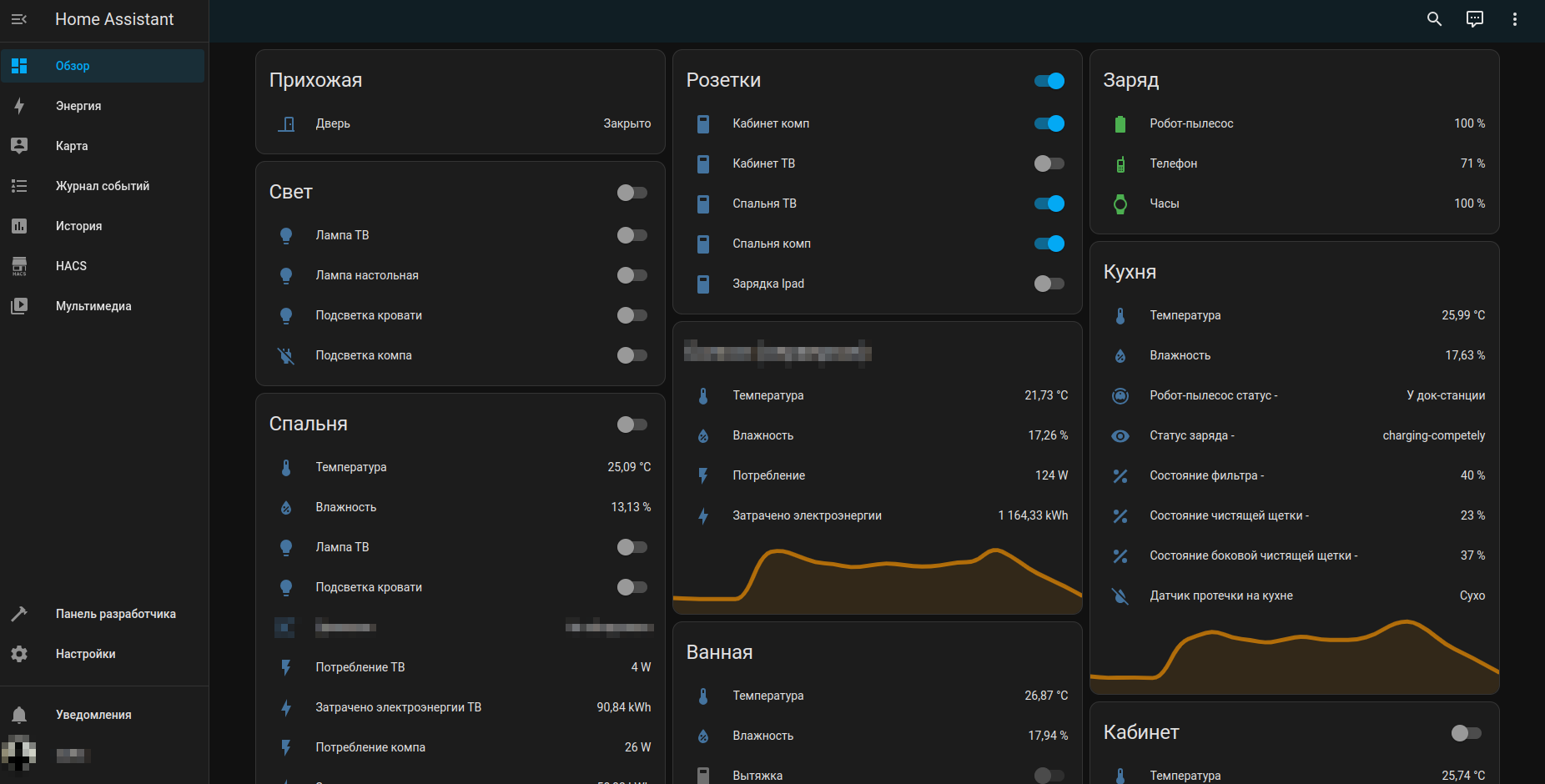Turn on the Кабинет ТВ outlet
Image resolution: width=1545 pixels, height=784 pixels.
click(x=1049, y=163)
